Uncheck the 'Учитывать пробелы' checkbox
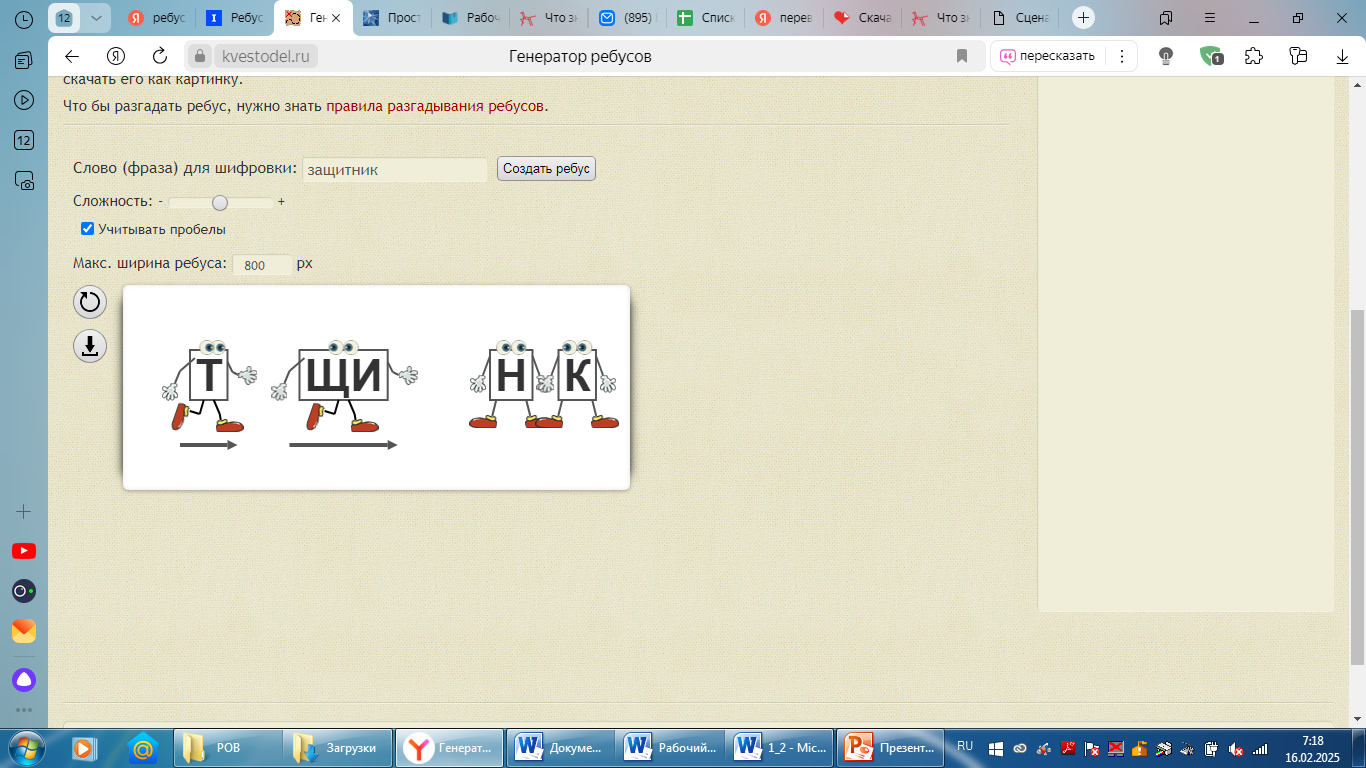1366x768 pixels. [87, 229]
